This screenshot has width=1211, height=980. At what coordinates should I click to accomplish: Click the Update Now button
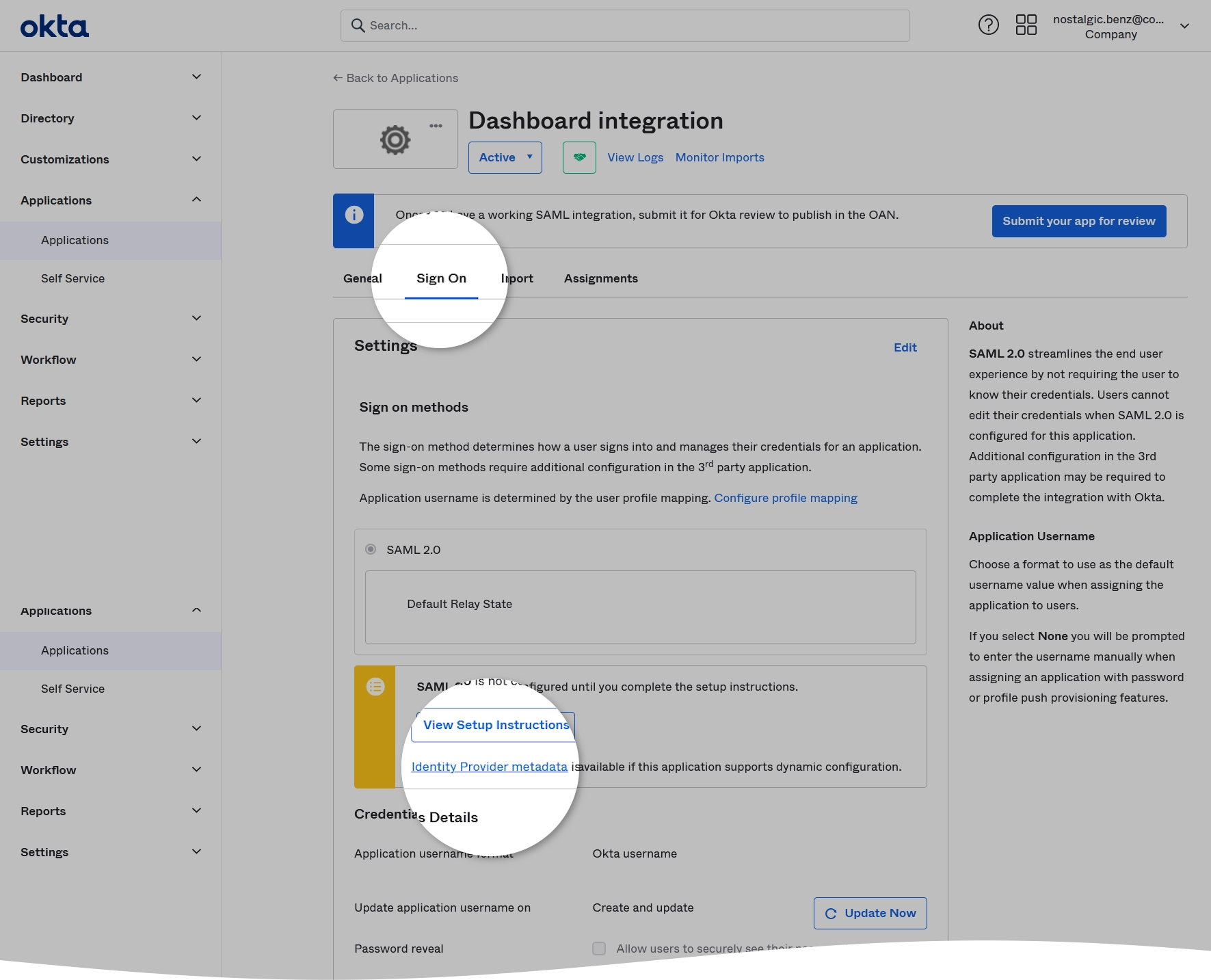tap(870, 913)
